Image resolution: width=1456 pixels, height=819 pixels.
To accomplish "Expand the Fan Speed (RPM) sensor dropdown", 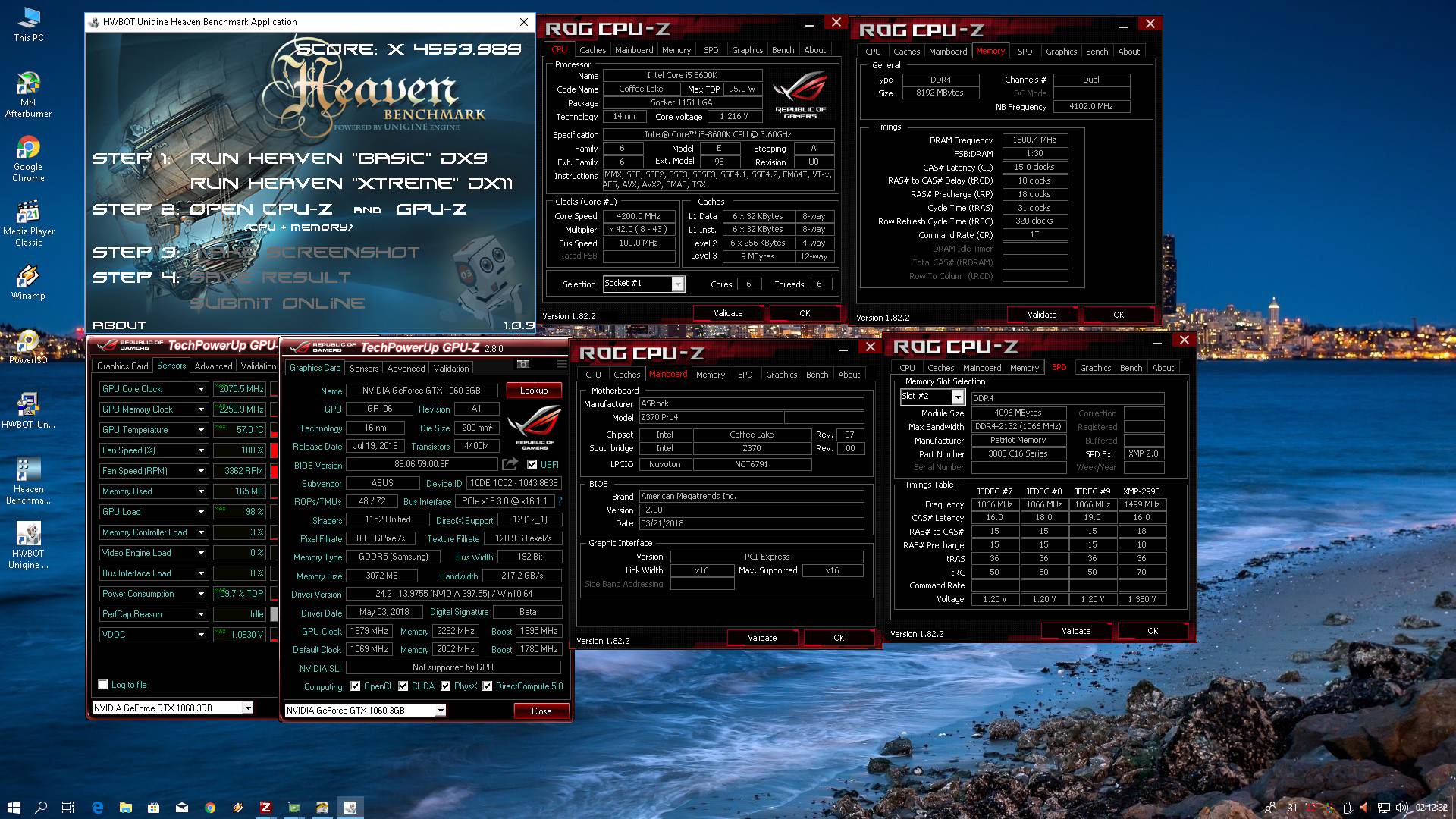I will [x=201, y=471].
